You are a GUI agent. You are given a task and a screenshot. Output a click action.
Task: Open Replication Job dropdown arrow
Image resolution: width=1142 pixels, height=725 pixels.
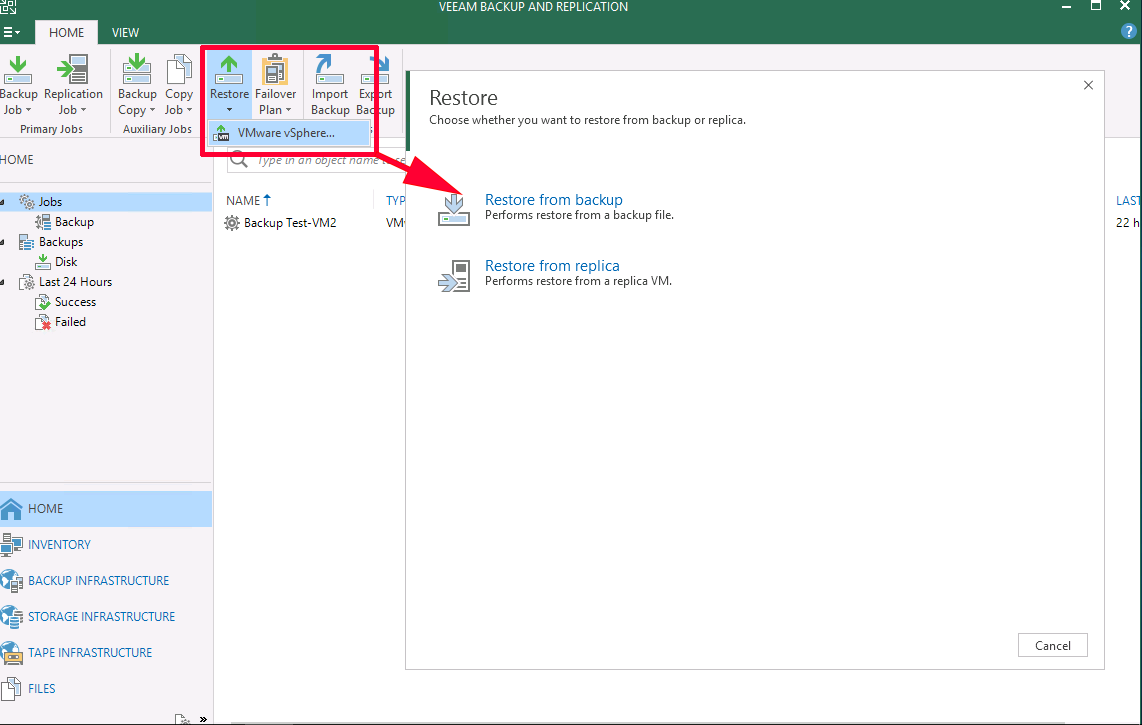click(83, 110)
